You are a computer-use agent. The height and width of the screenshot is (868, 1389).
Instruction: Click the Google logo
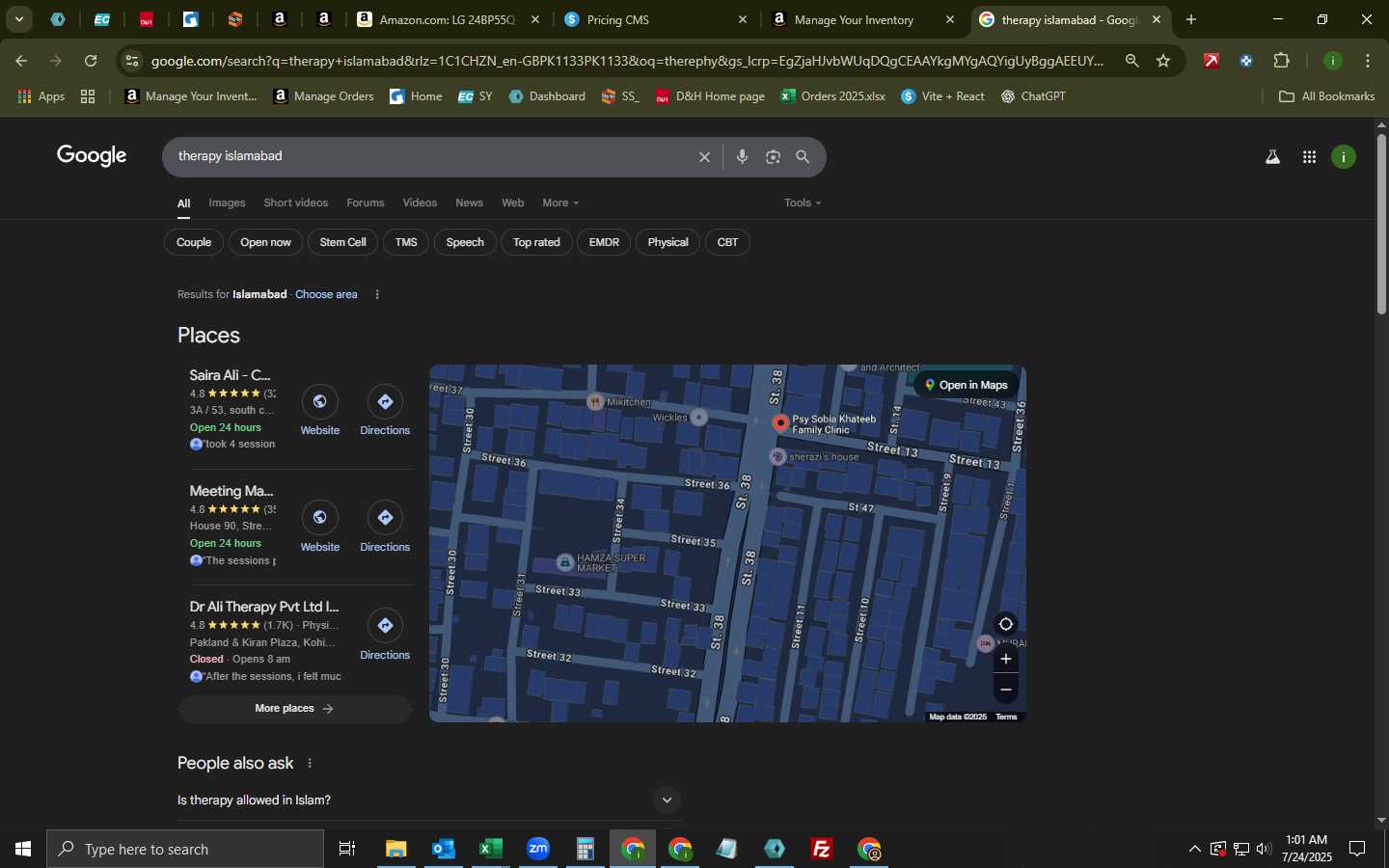click(x=92, y=156)
